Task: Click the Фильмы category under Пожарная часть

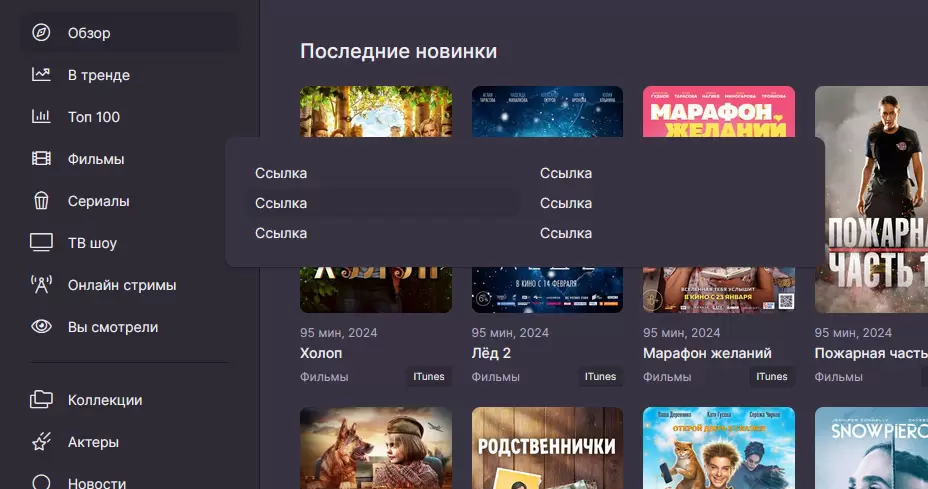Action: point(839,377)
